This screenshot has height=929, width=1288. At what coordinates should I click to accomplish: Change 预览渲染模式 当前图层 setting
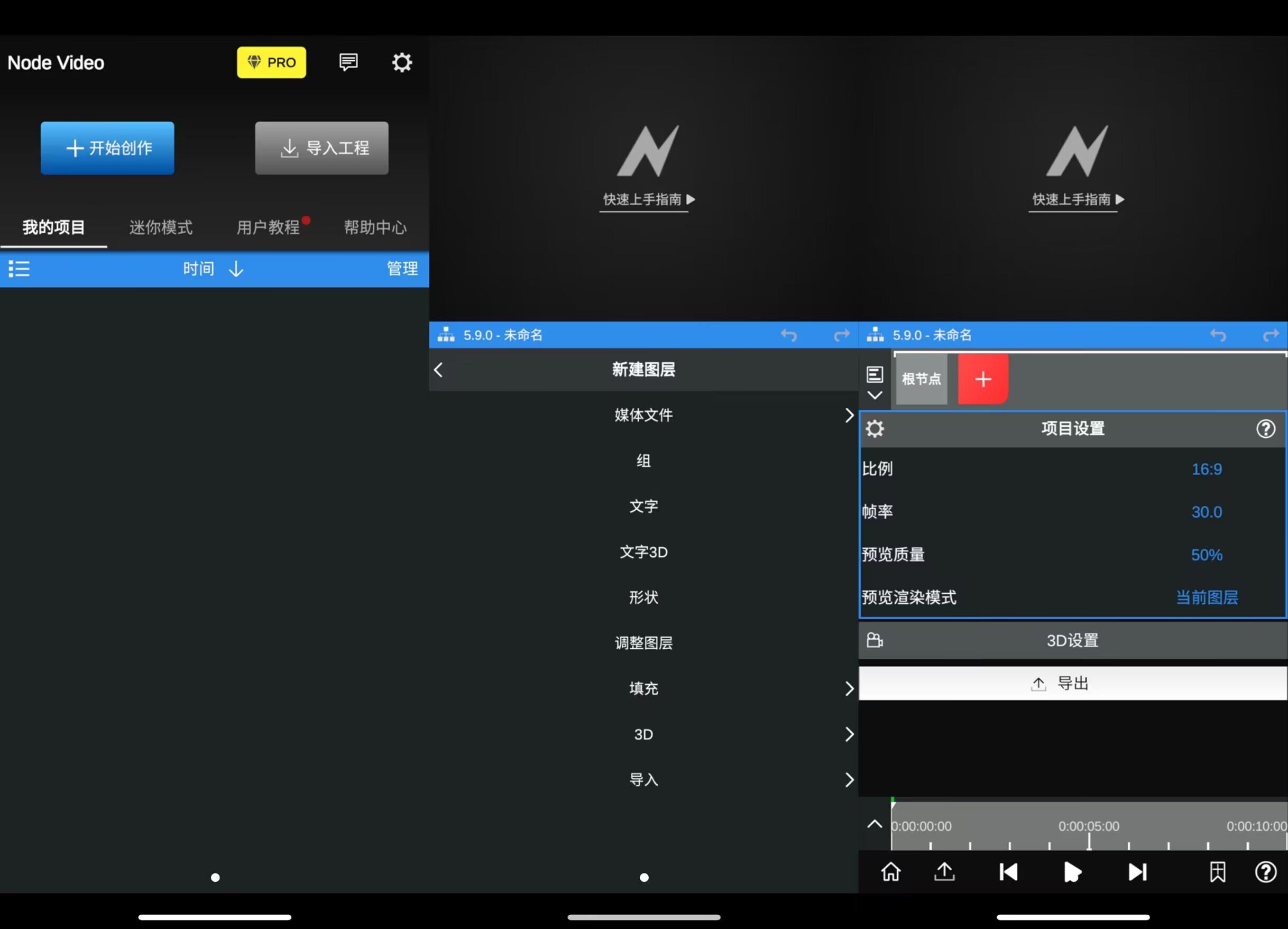point(1206,597)
